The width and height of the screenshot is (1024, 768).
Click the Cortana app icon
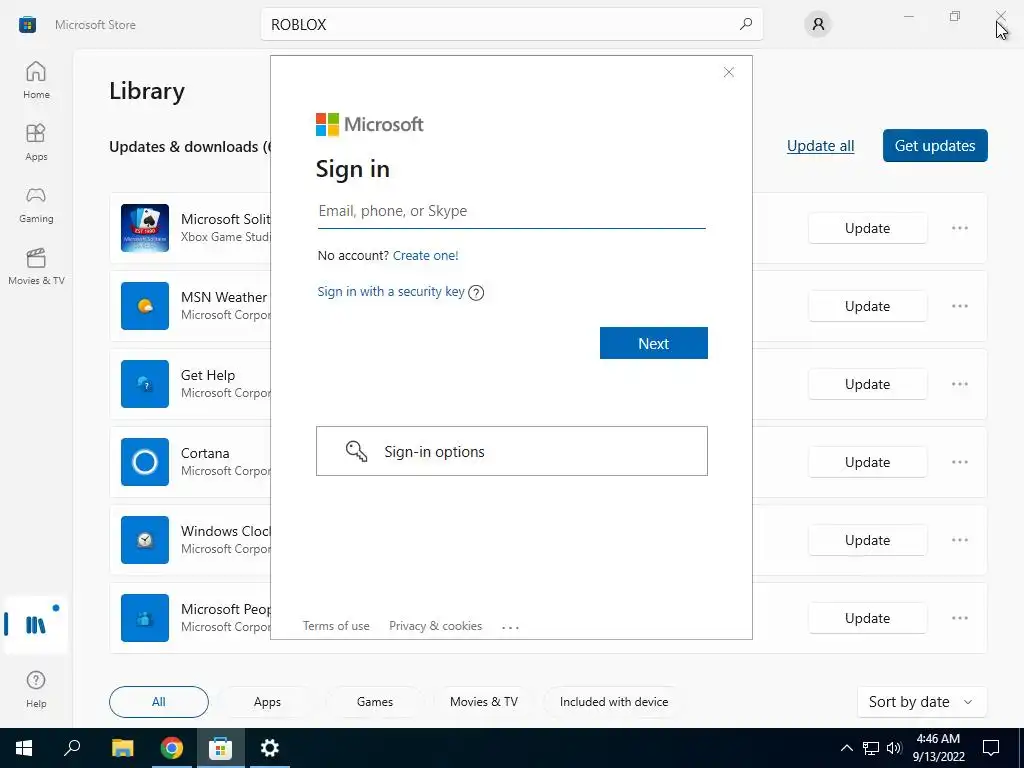145,462
